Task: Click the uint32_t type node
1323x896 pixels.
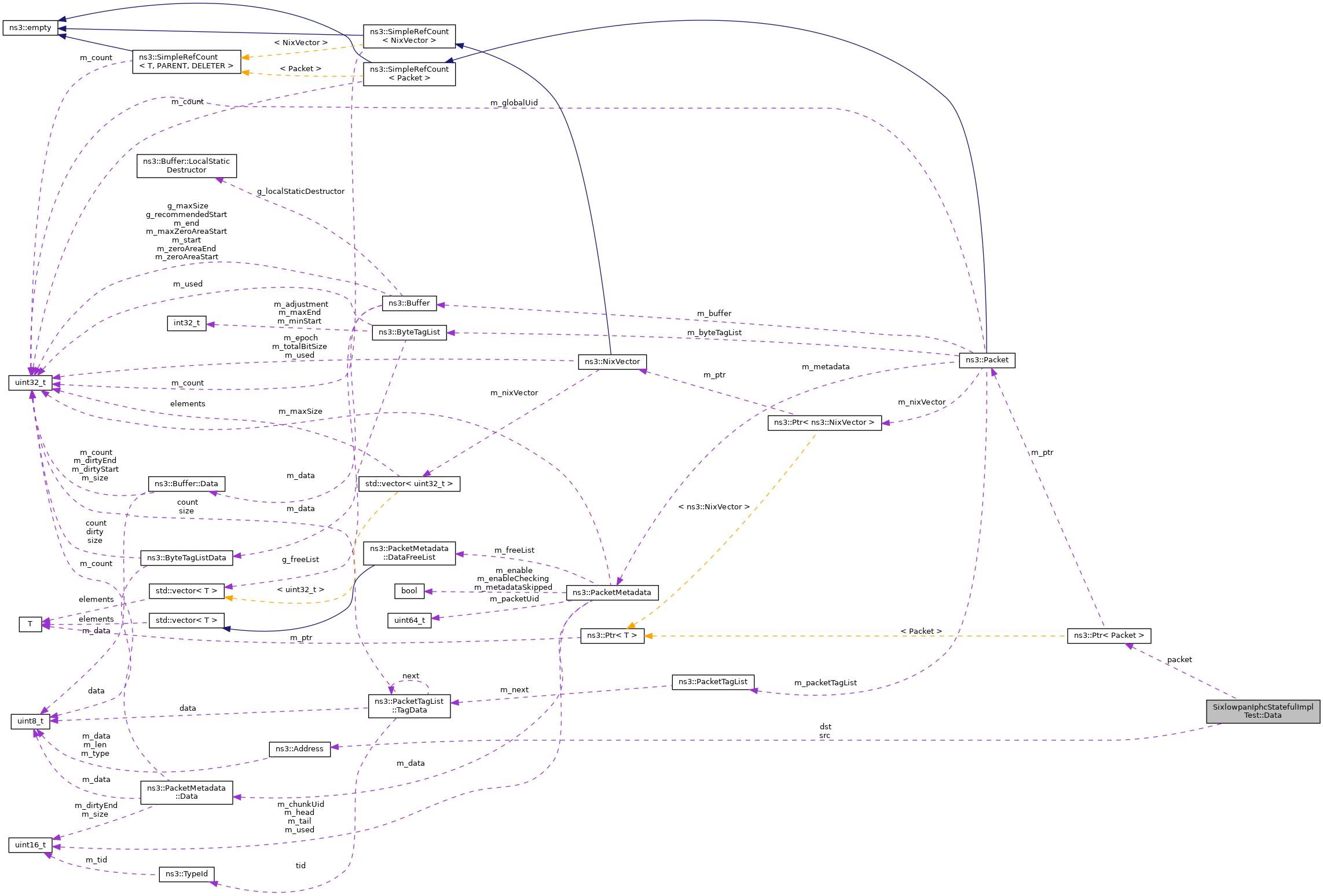Action: click(30, 383)
